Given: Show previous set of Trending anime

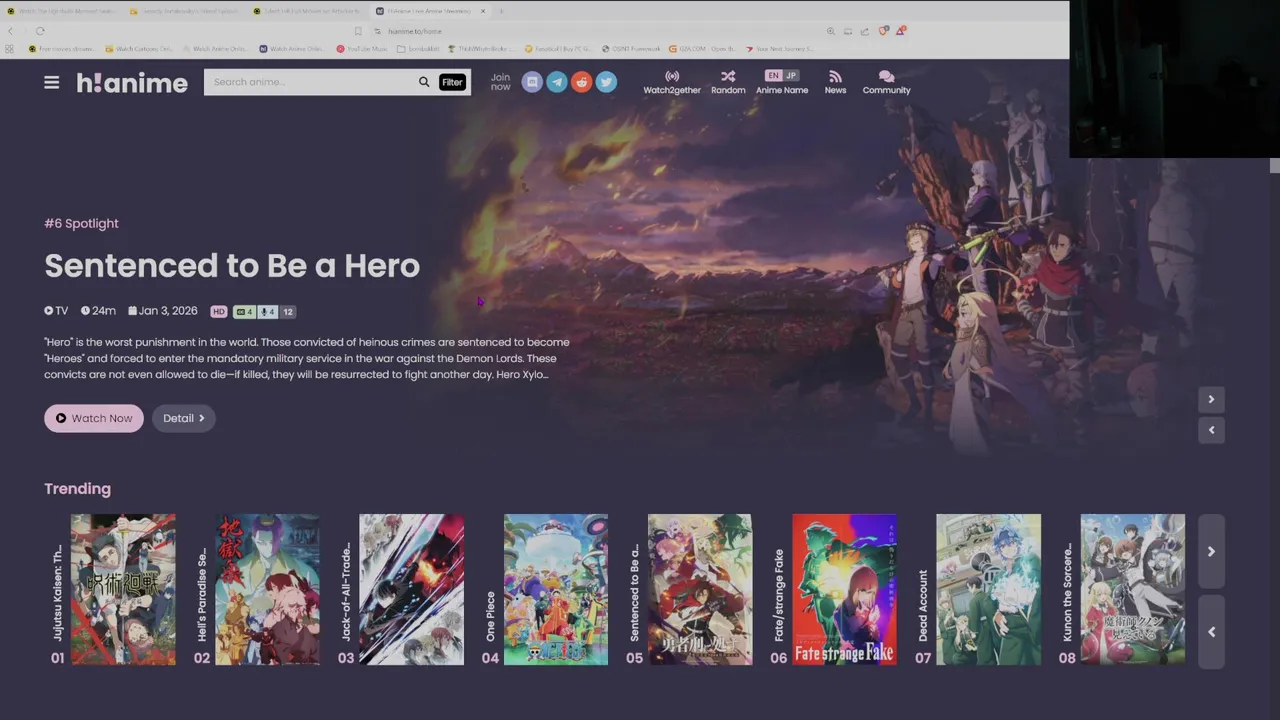Looking at the screenshot, I should 1211,631.
